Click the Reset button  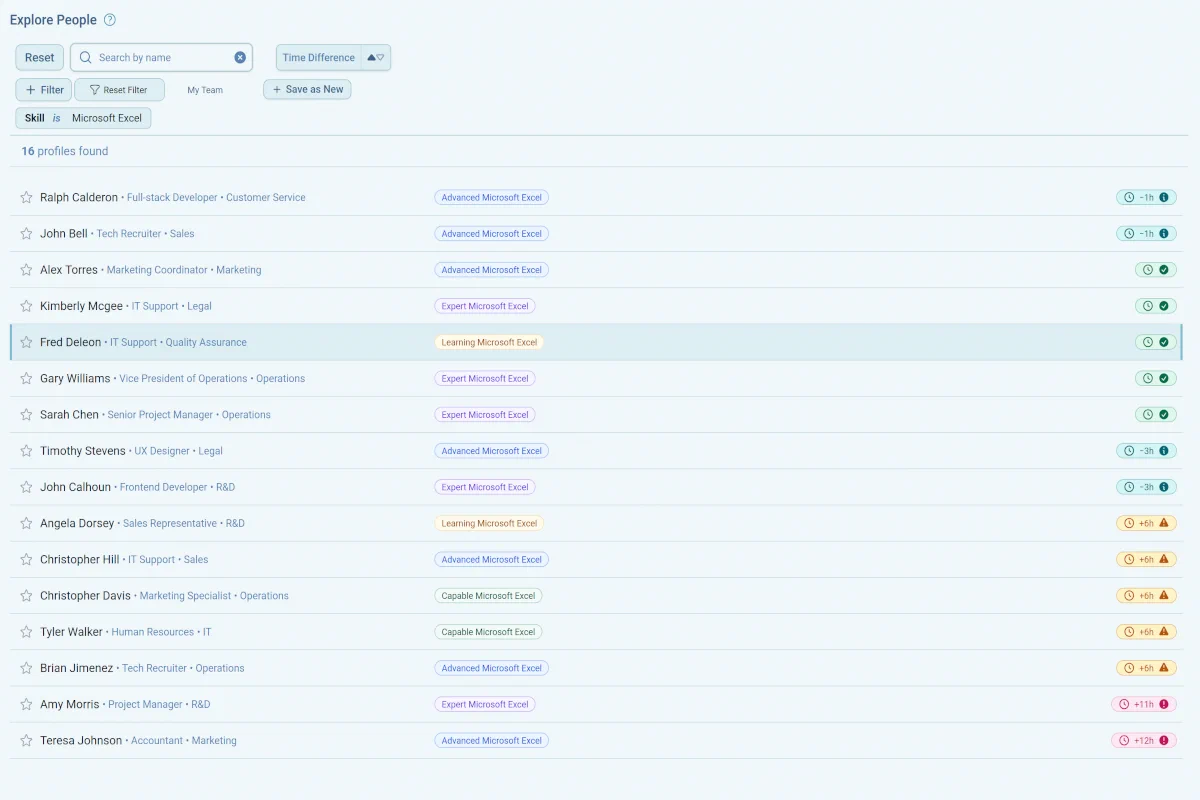pos(40,58)
